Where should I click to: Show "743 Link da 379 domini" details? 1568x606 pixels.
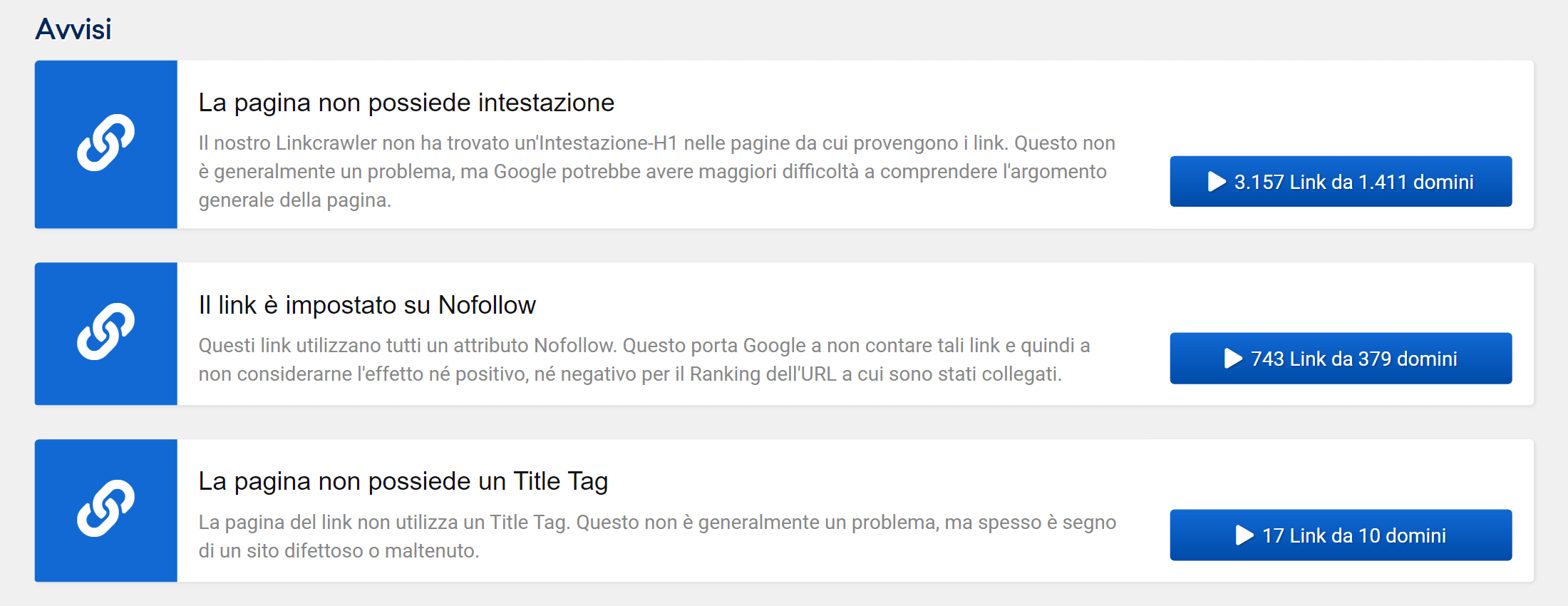[x=1340, y=359]
